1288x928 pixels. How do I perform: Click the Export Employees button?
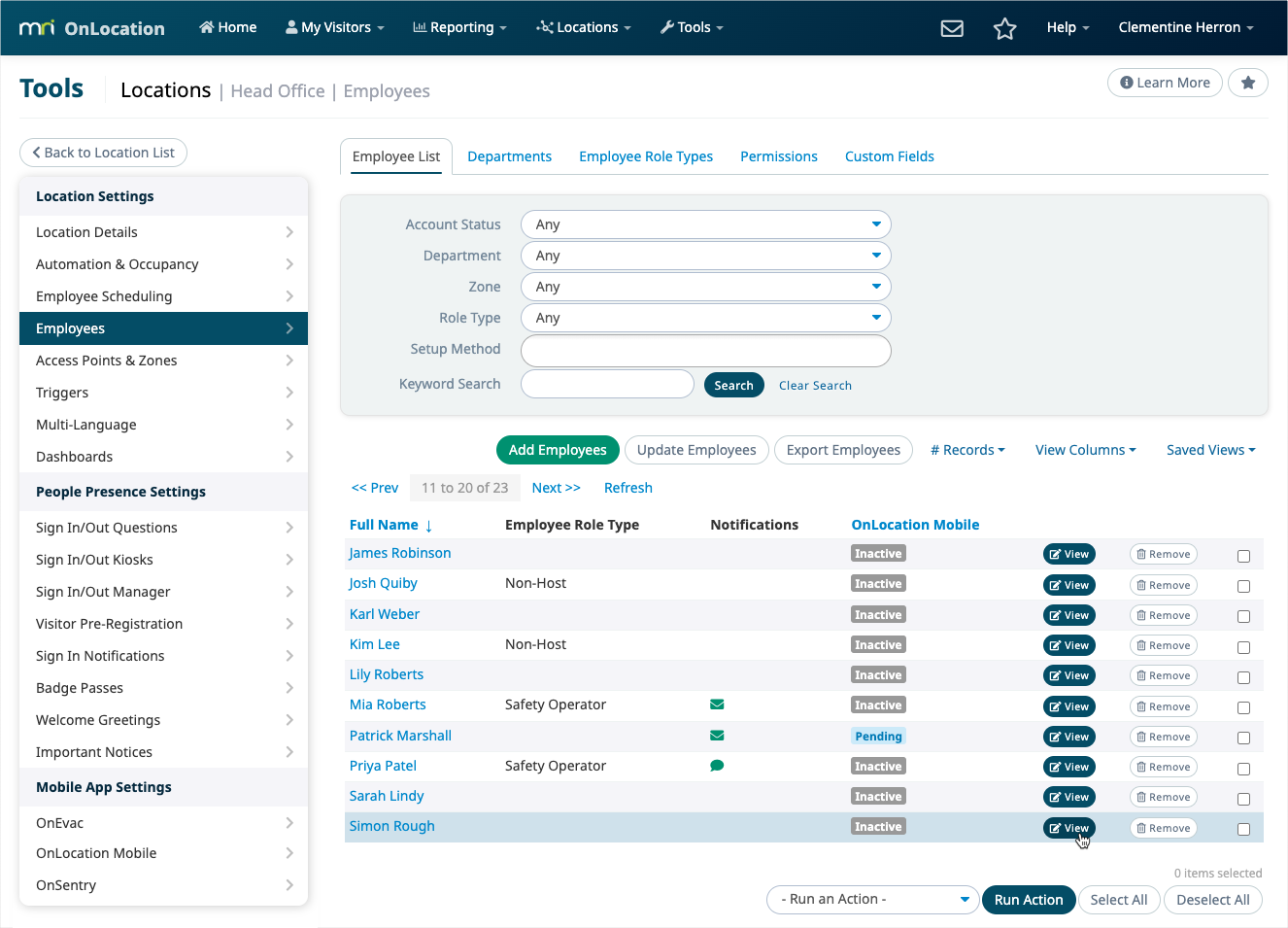coord(843,450)
